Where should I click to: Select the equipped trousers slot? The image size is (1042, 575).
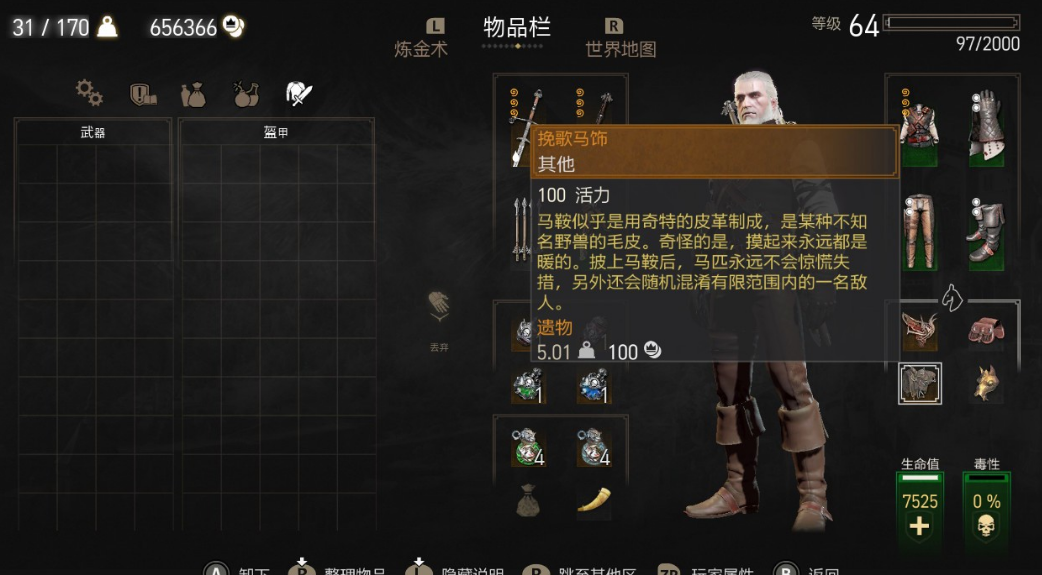click(920, 233)
